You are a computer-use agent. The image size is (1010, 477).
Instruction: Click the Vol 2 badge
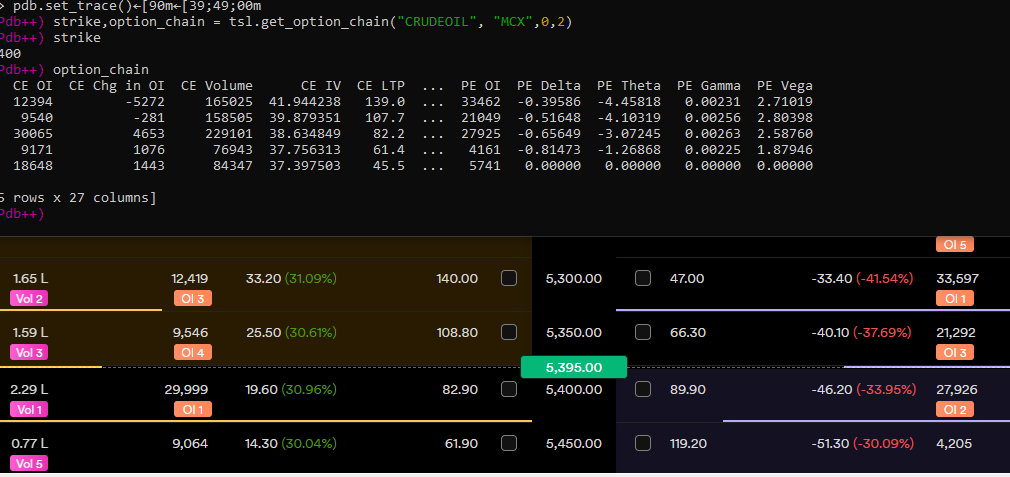click(x=28, y=298)
